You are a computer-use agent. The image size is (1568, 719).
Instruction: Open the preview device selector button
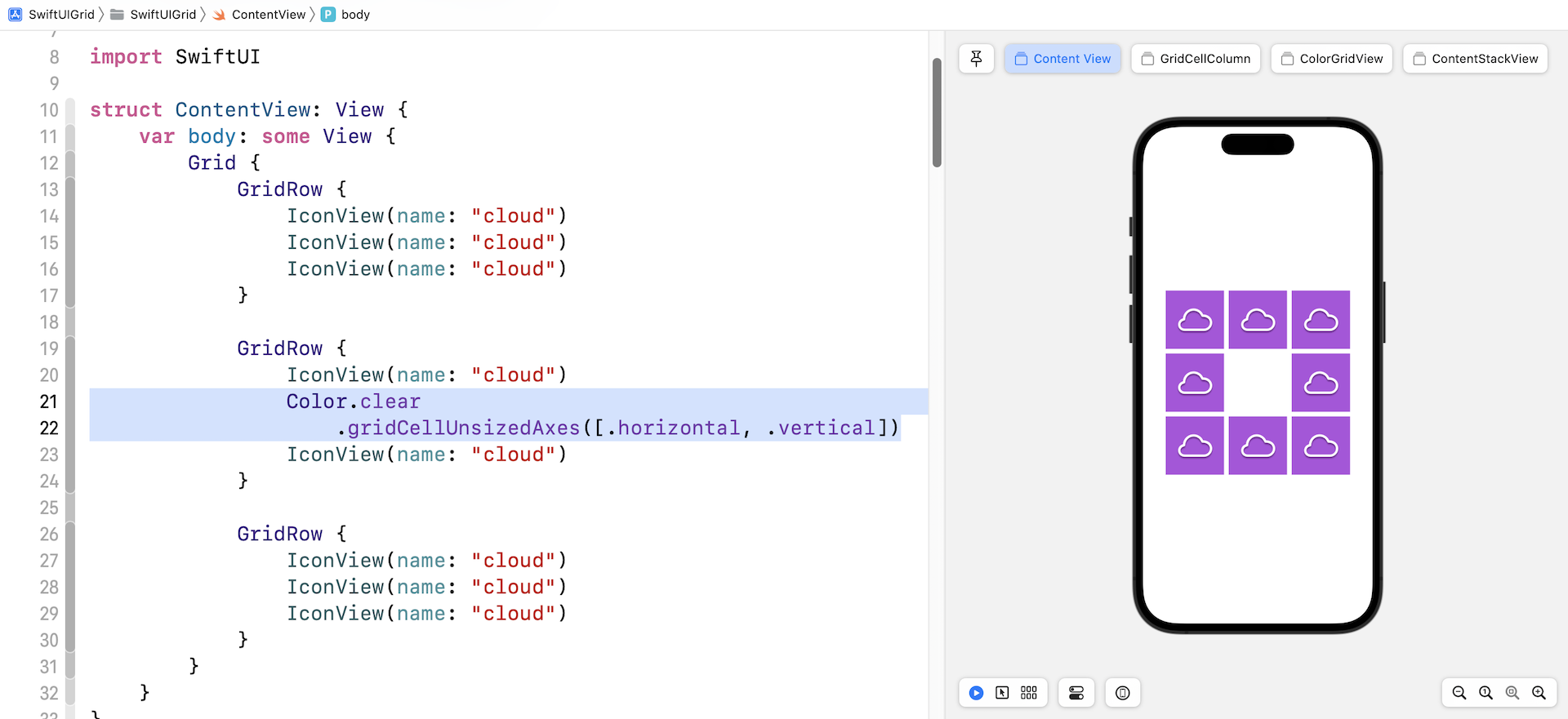point(1123,693)
